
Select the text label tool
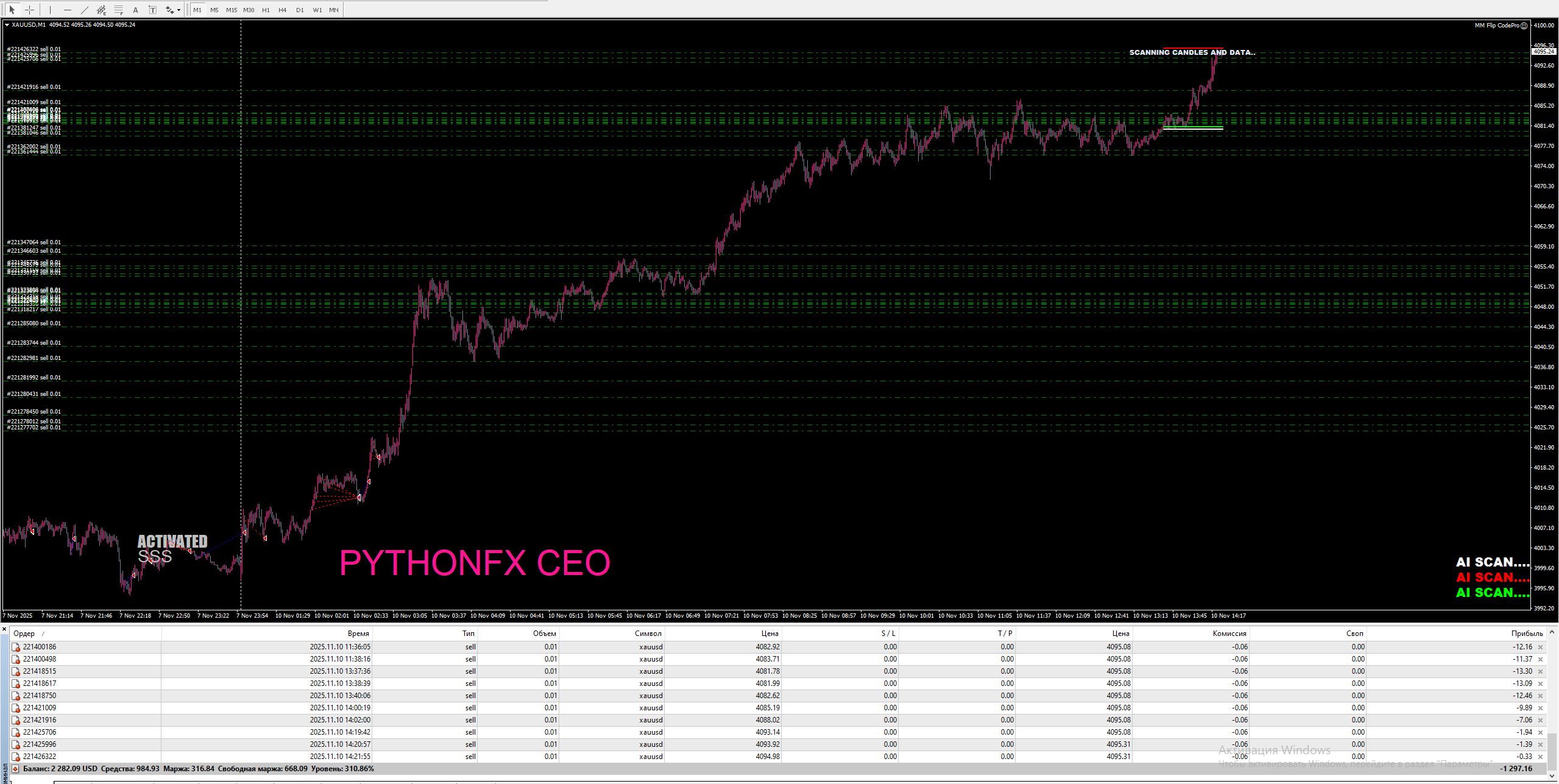tap(152, 10)
